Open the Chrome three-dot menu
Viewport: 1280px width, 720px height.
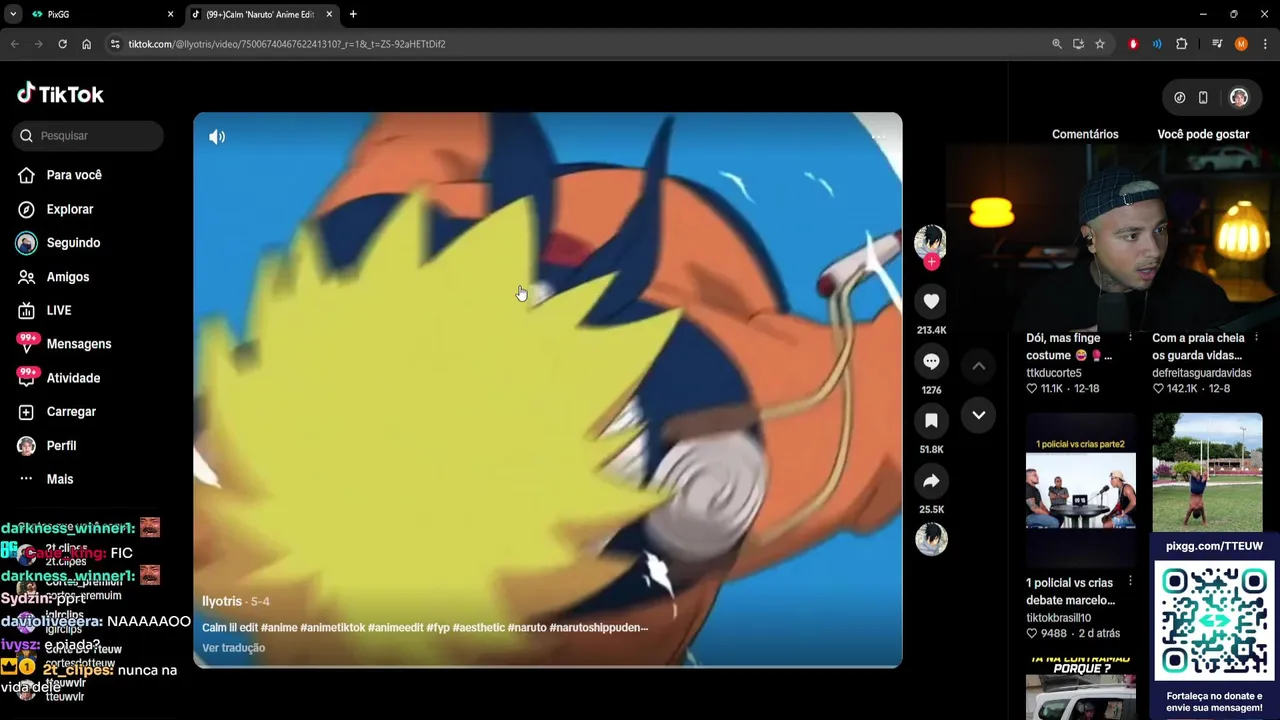pos(1265,44)
